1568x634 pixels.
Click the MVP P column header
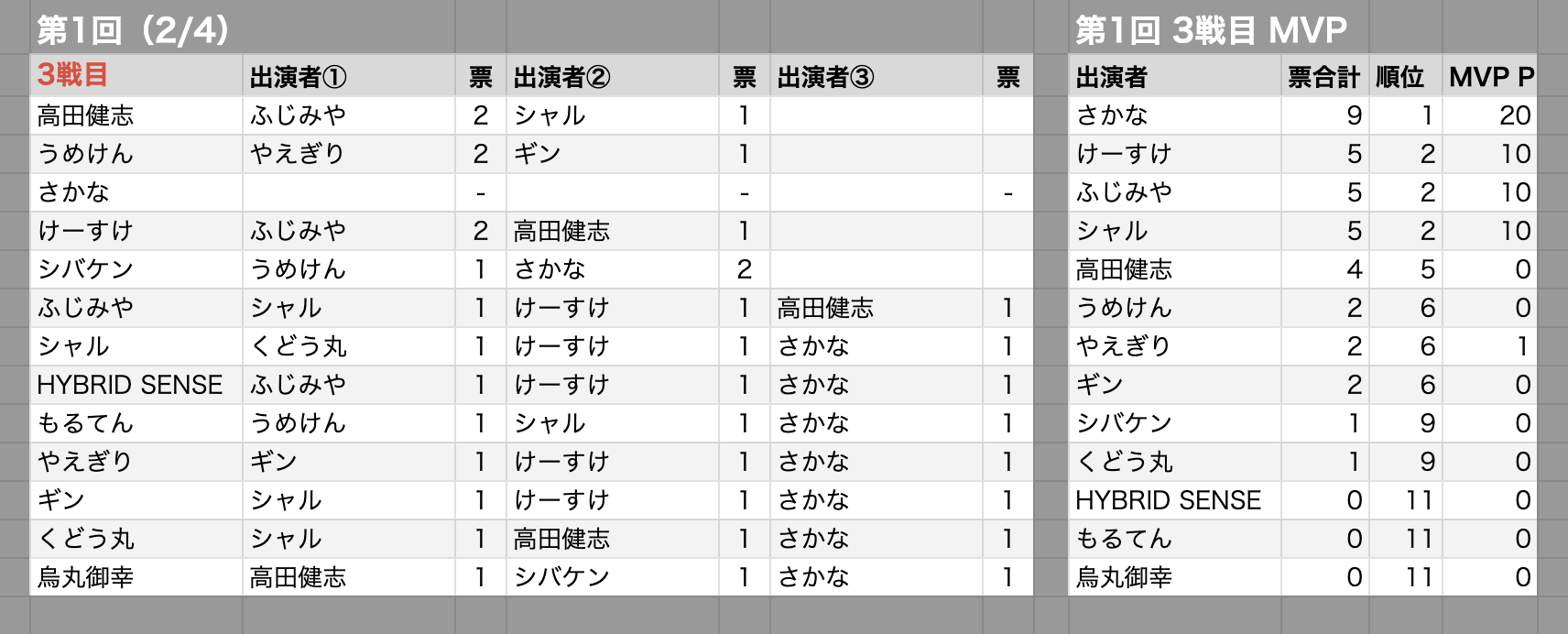coord(1489,76)
